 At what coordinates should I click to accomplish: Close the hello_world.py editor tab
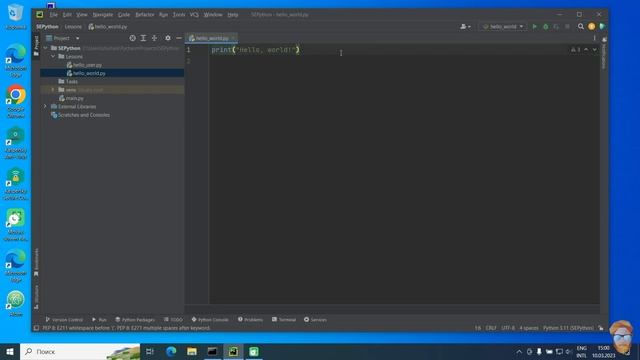(x=233, y=38)
